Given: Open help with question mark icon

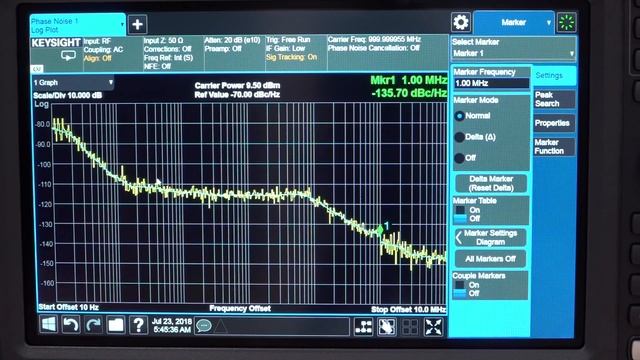Looking at the screenshot, I should click(138, 325).
